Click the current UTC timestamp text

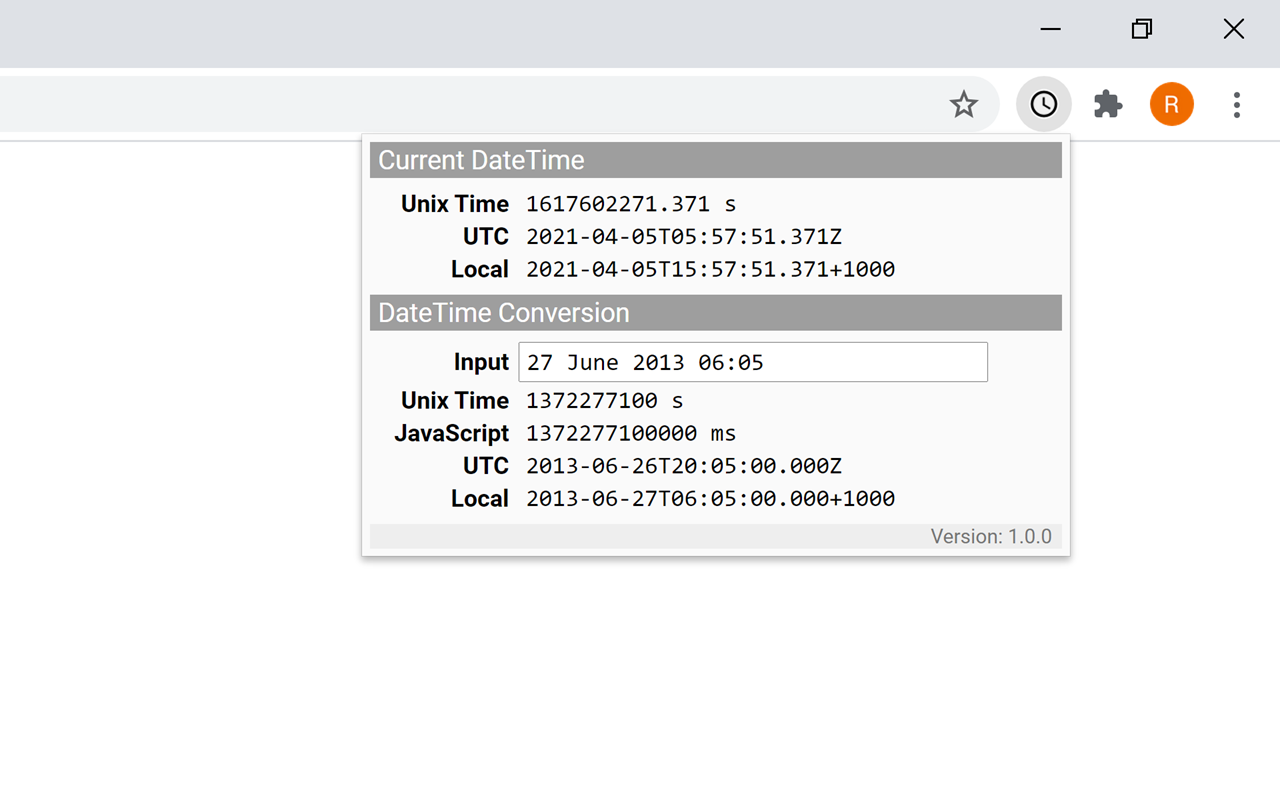point(683,236)
